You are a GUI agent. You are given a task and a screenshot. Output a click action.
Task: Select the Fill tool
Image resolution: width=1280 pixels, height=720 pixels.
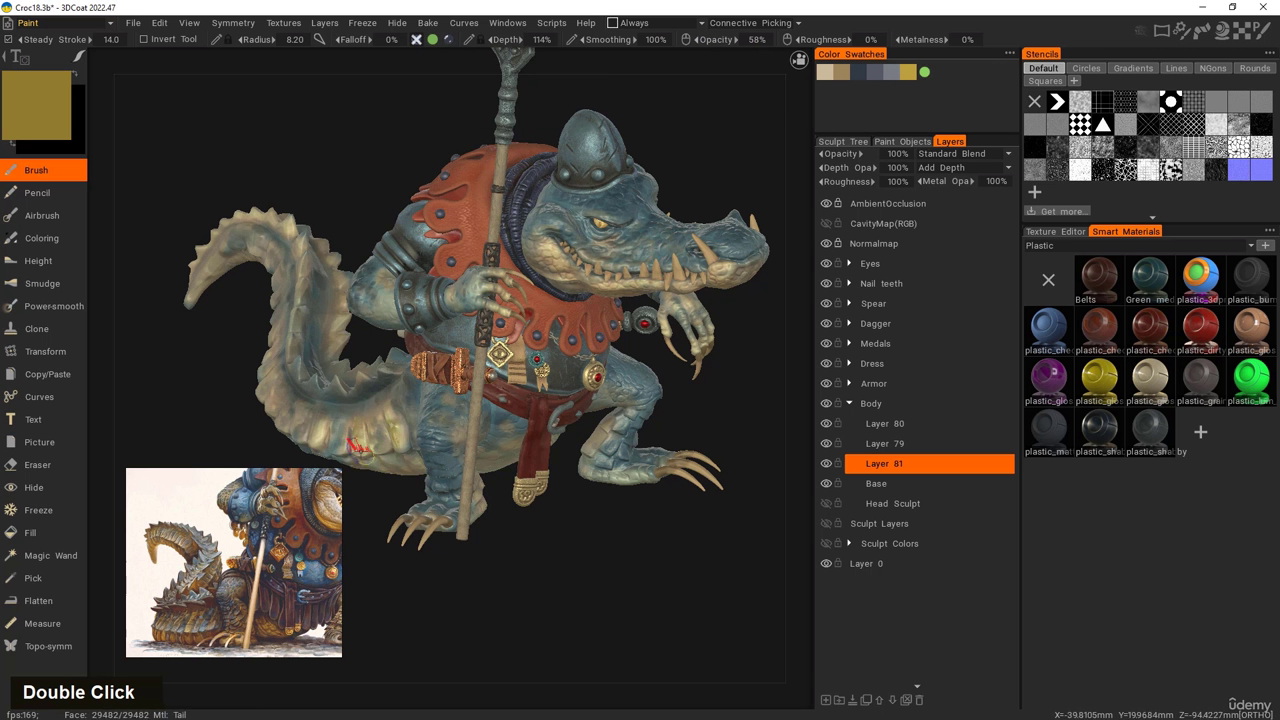(x=43, y=533)
